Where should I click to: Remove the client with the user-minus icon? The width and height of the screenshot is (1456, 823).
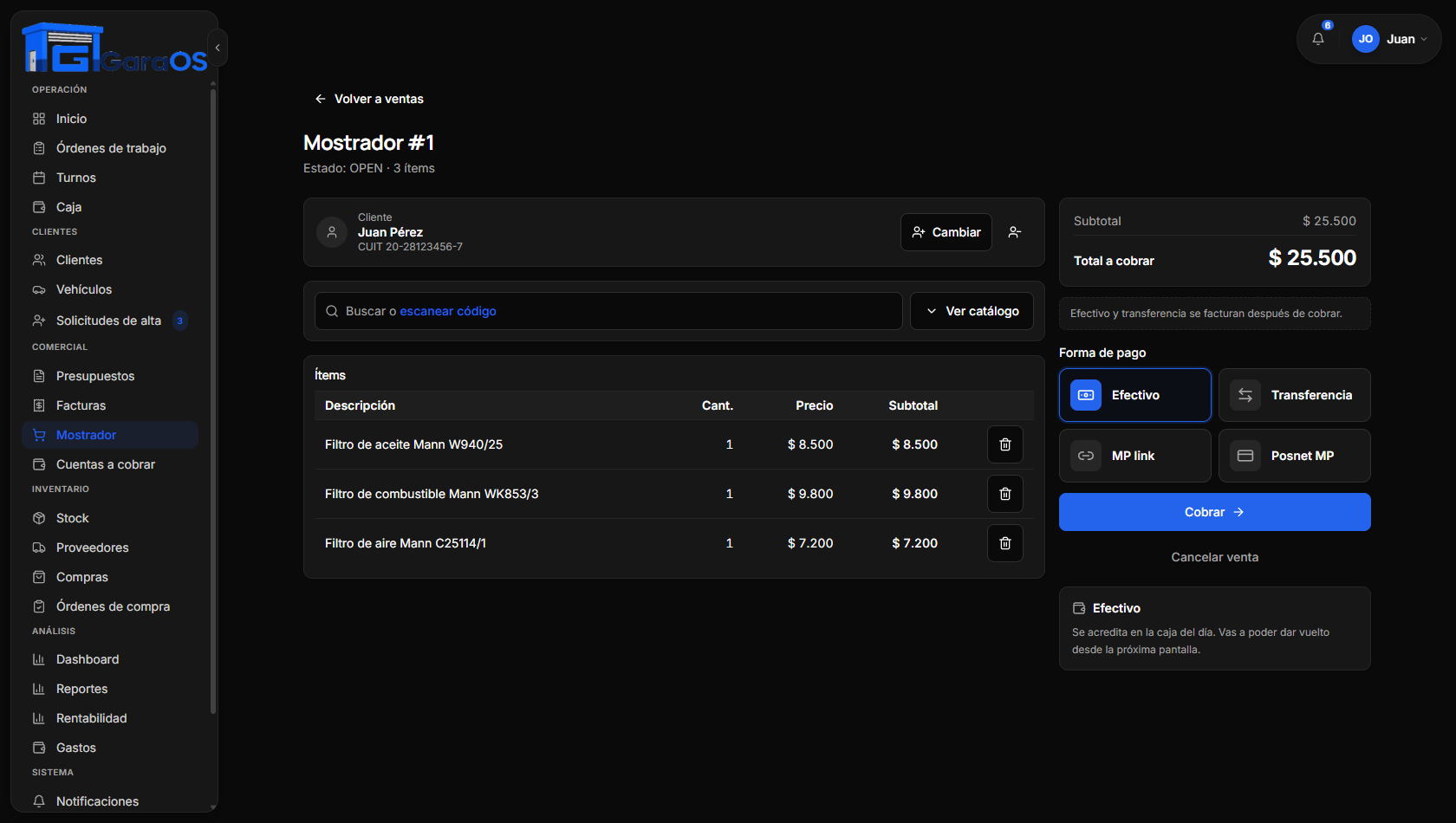(1015, 232)
